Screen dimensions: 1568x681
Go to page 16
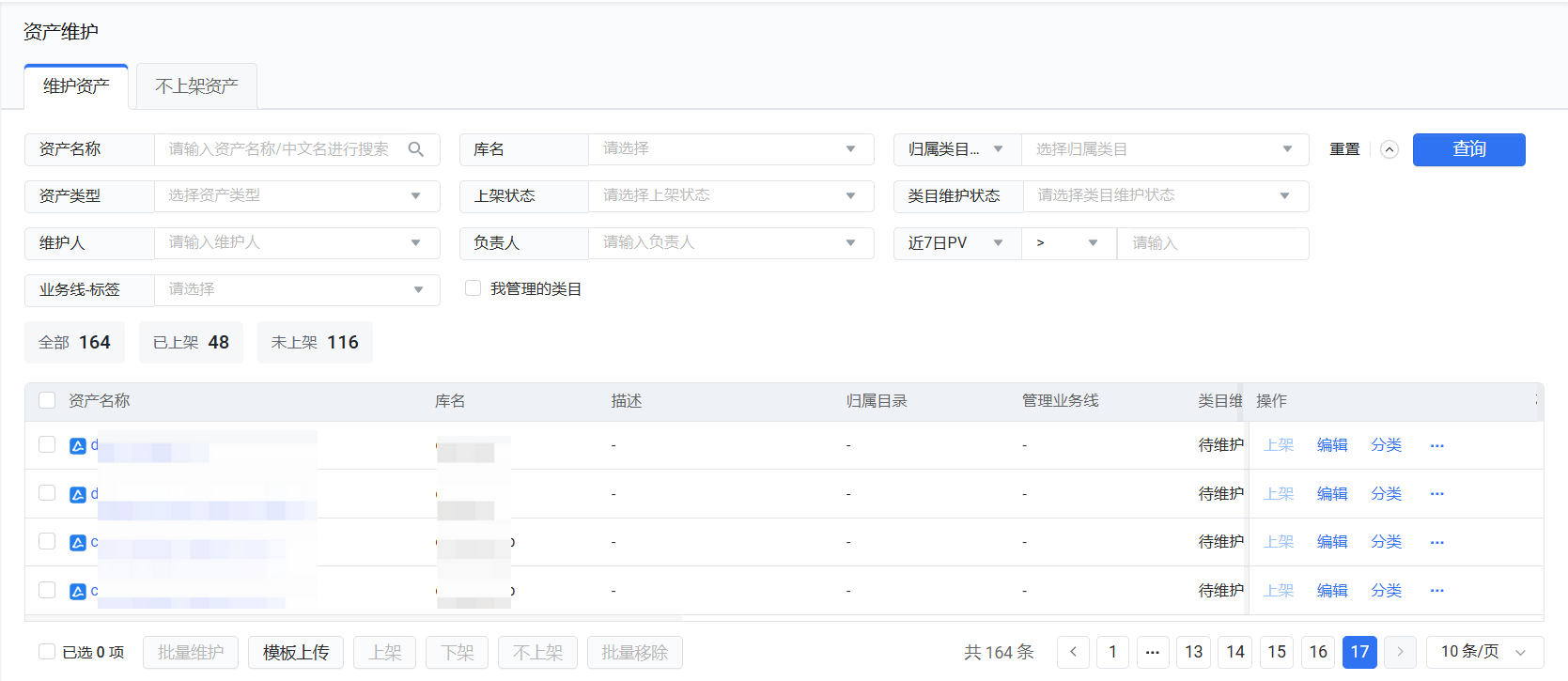click(x=1318, y=652)
